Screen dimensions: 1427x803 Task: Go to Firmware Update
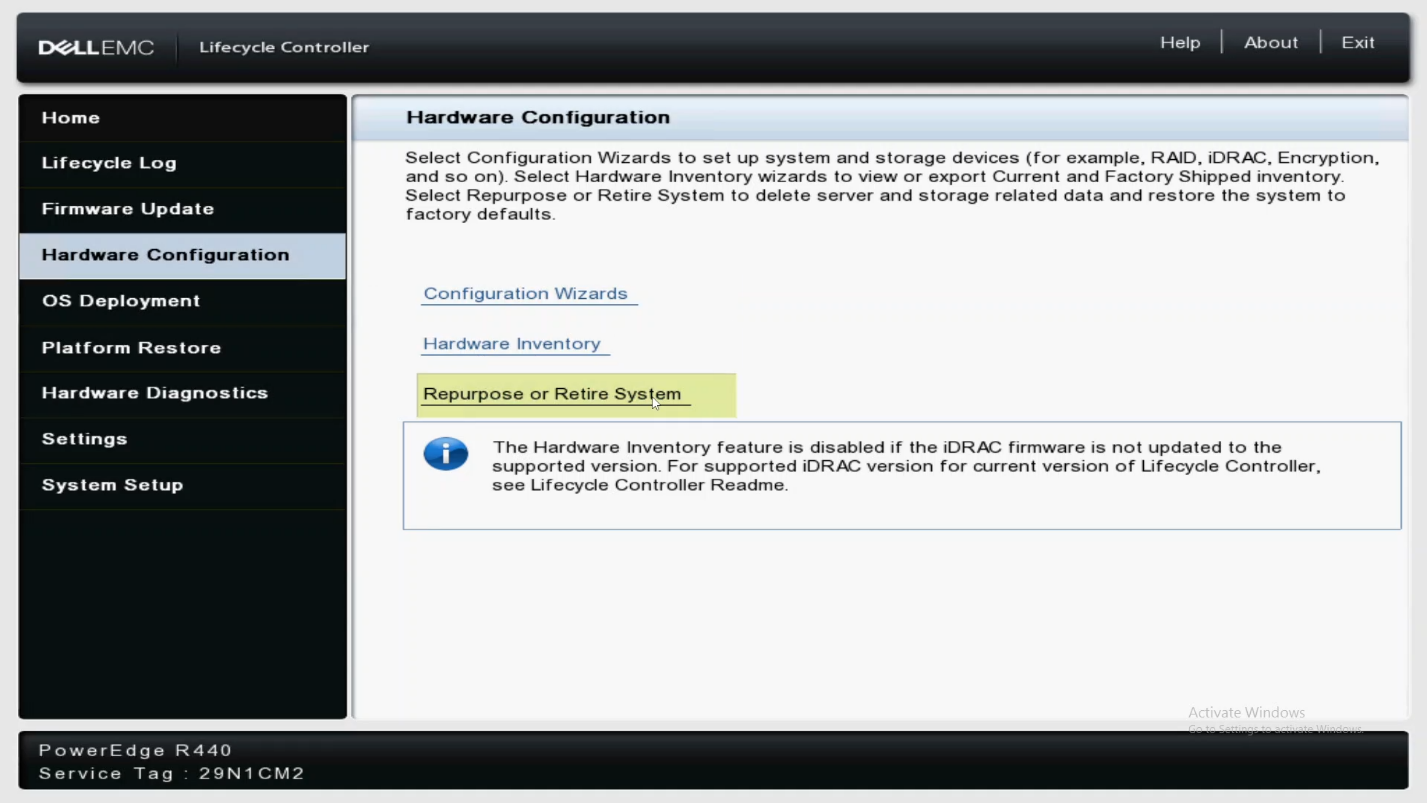127,209
